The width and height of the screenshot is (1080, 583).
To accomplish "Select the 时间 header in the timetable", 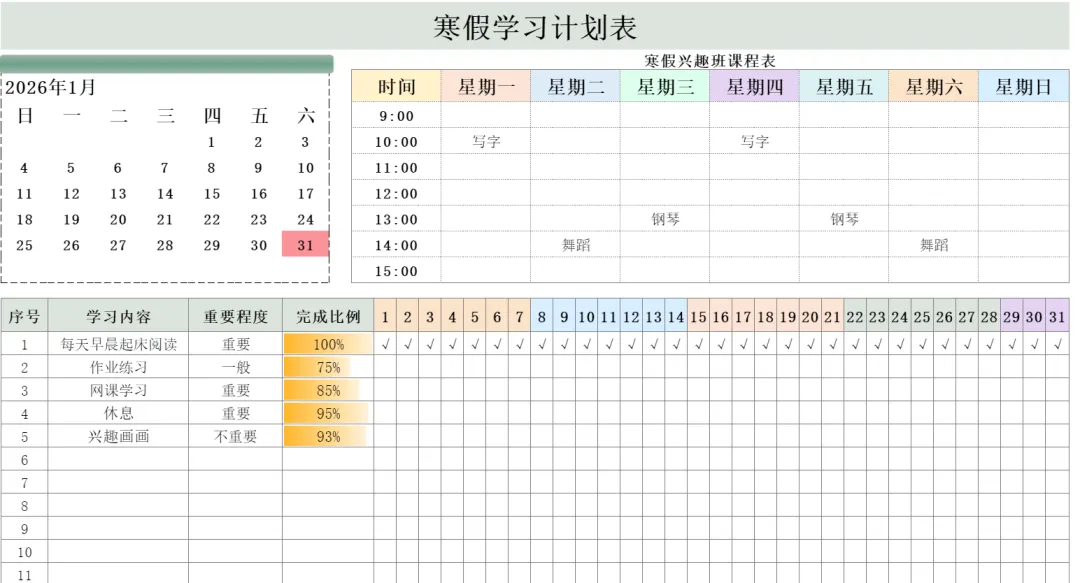I will pyautogui.click(x=396, y=87).
